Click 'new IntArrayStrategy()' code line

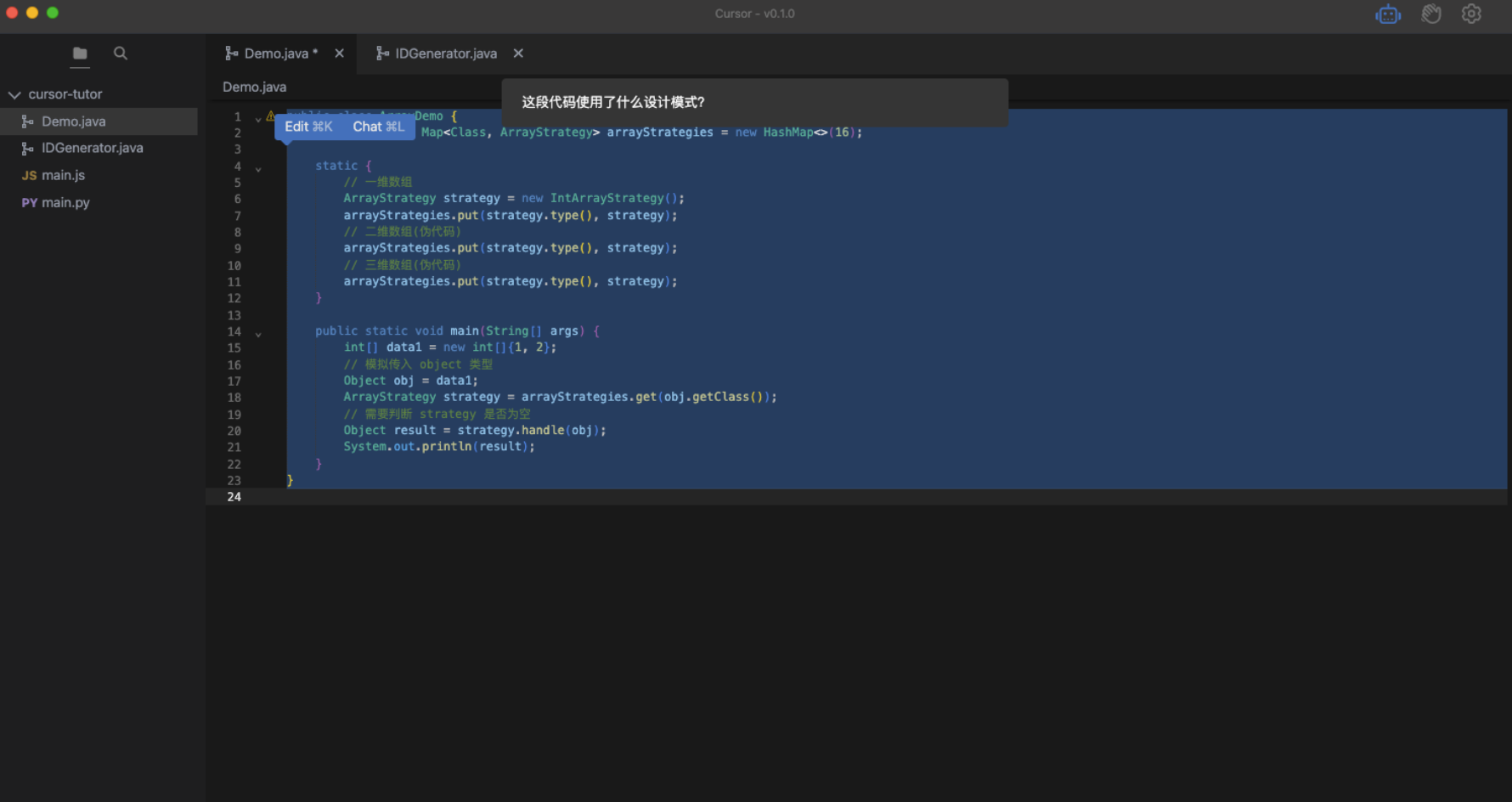tap(514, 198)
